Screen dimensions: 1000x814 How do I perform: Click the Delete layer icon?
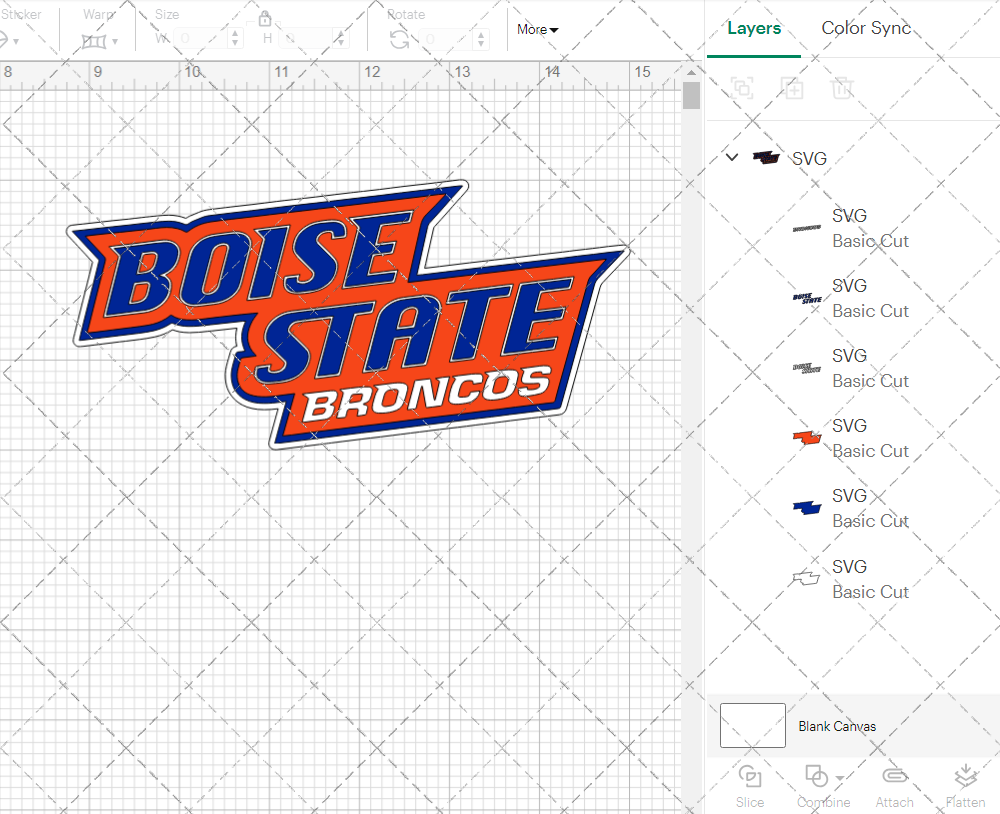(x=842, y=88)
